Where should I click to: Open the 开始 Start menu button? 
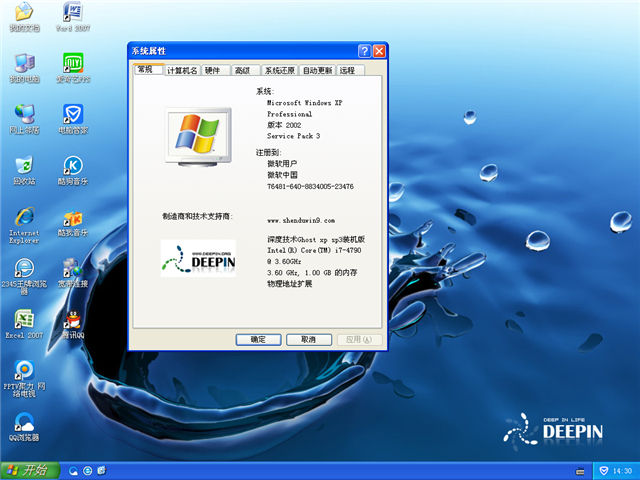pyautogui.click(x=30, y=471)
